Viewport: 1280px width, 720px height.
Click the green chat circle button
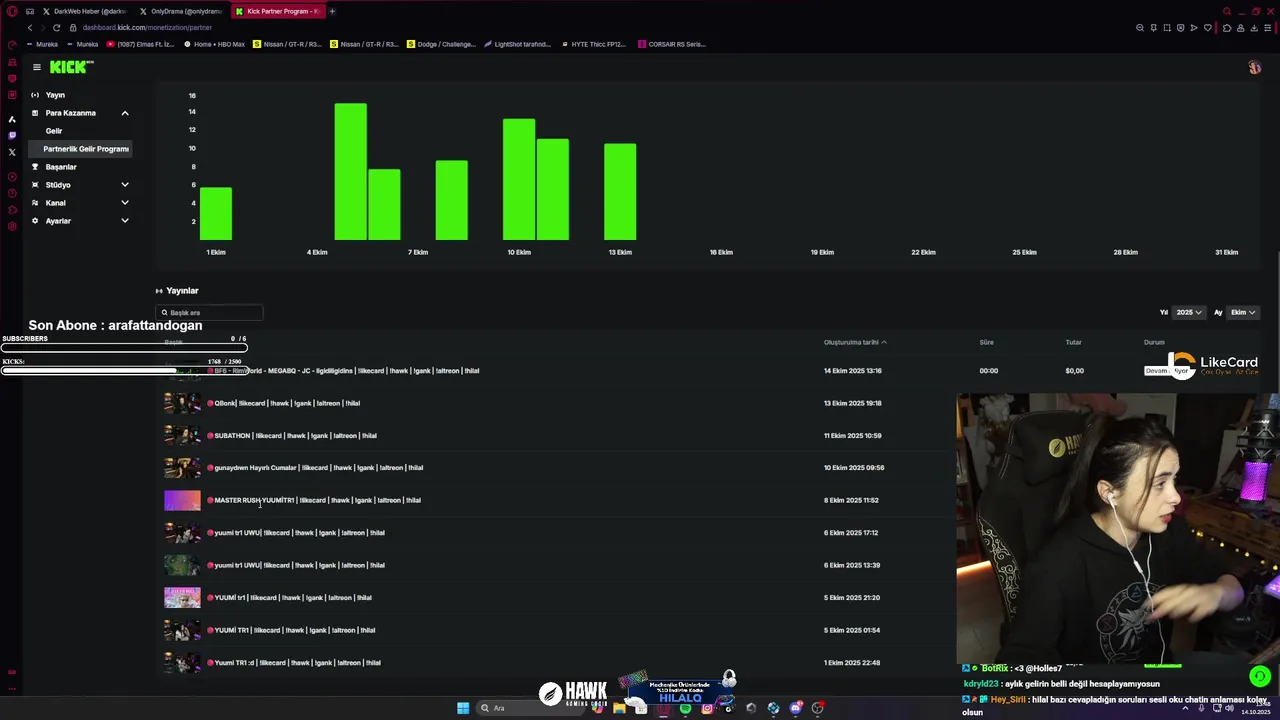(1260, 676)
